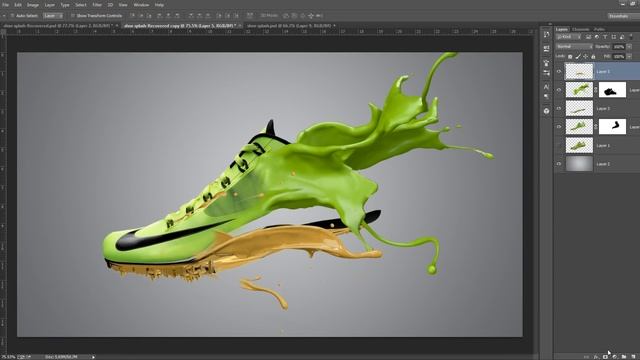Click the zoom percentage field in status bar
This screenshot has width=640, height=360.
pyautogui.click(x=8, y=357)
